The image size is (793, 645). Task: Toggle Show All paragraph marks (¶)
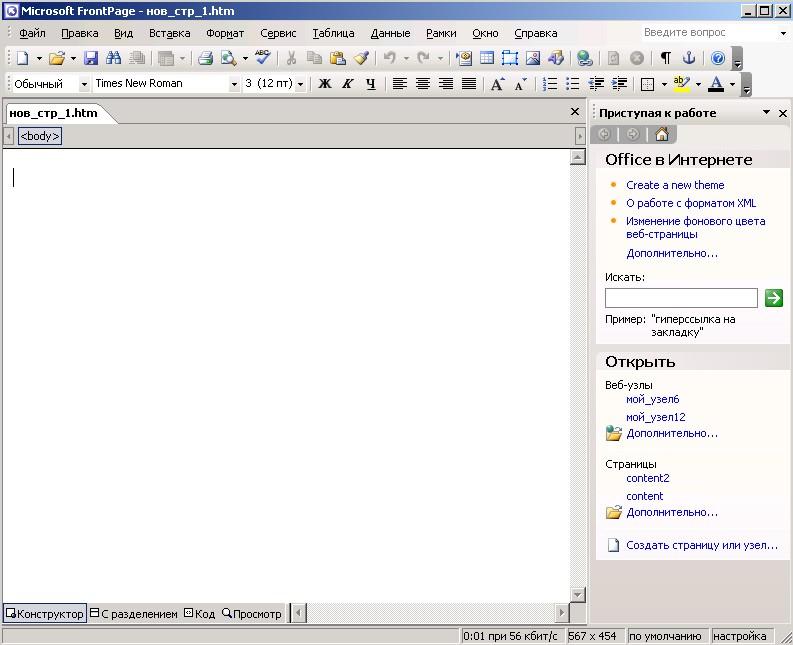[666, 58]
